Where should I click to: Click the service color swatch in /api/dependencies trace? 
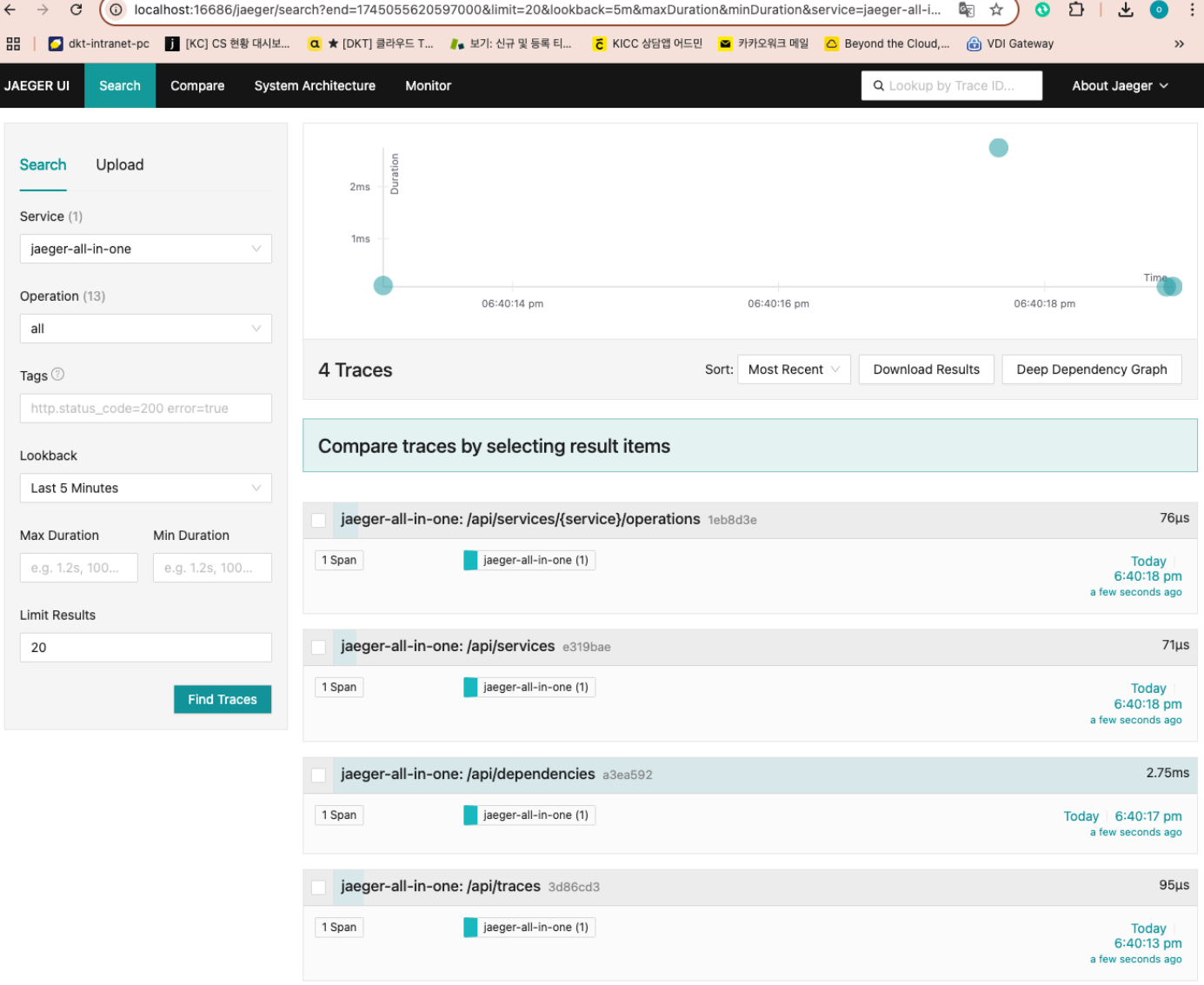click(x=470, y=815)
